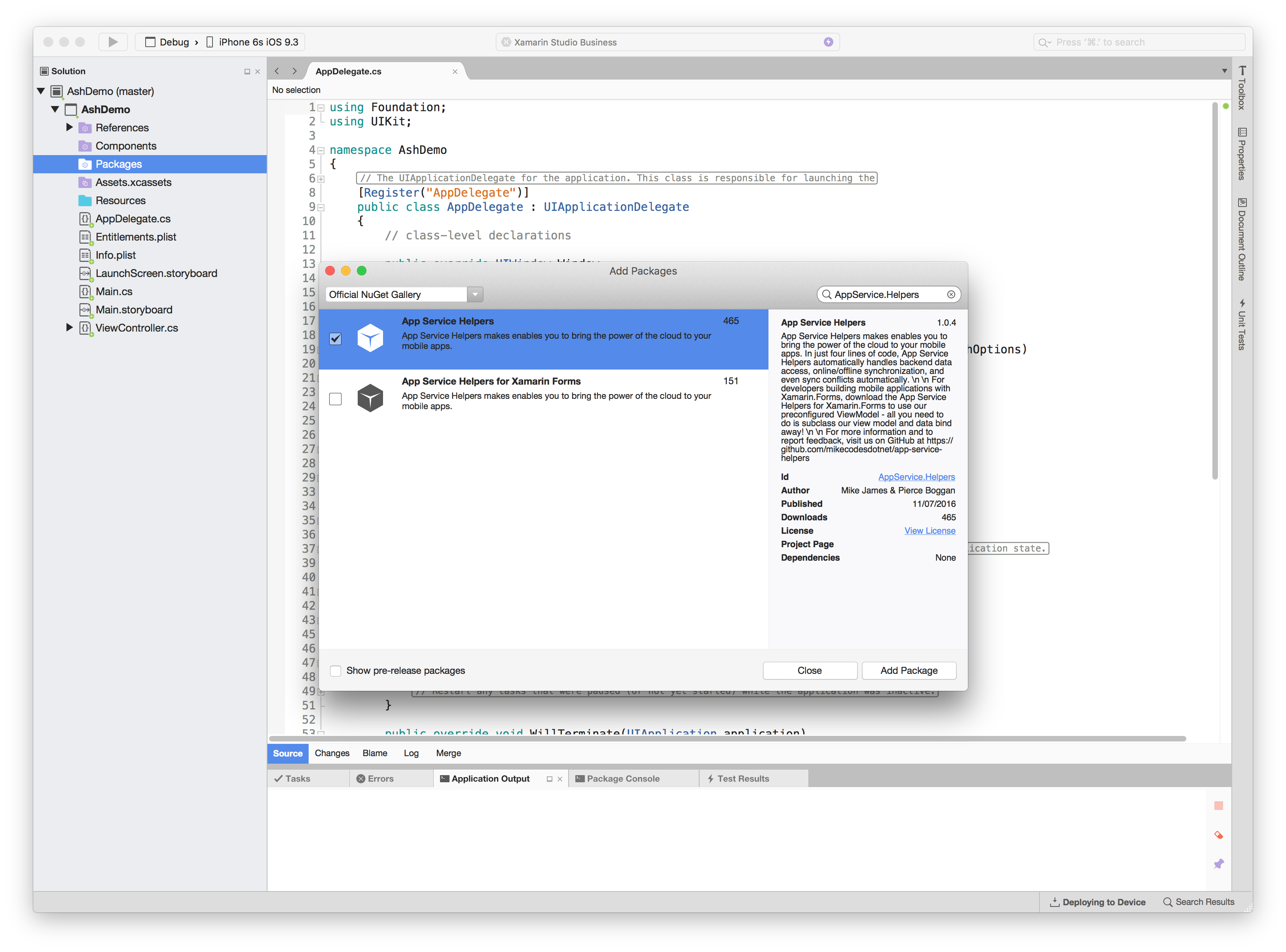The width and height of the screenshot is (1286, 952).
Task: Click the red stop square in Application Output
Action: click(x=1218, y=805)
